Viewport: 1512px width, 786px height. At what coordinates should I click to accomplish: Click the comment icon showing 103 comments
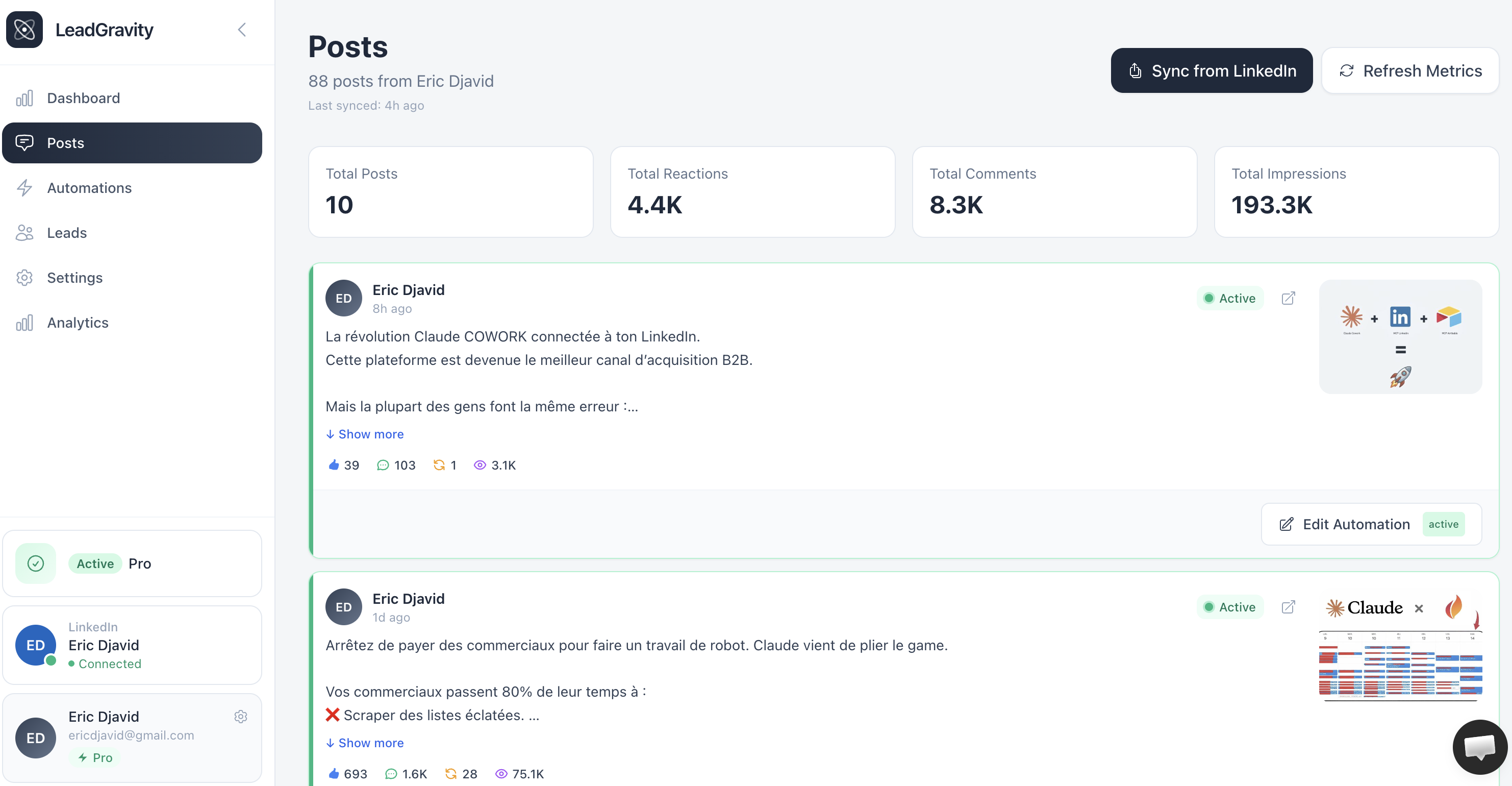(x=385, y=464)
